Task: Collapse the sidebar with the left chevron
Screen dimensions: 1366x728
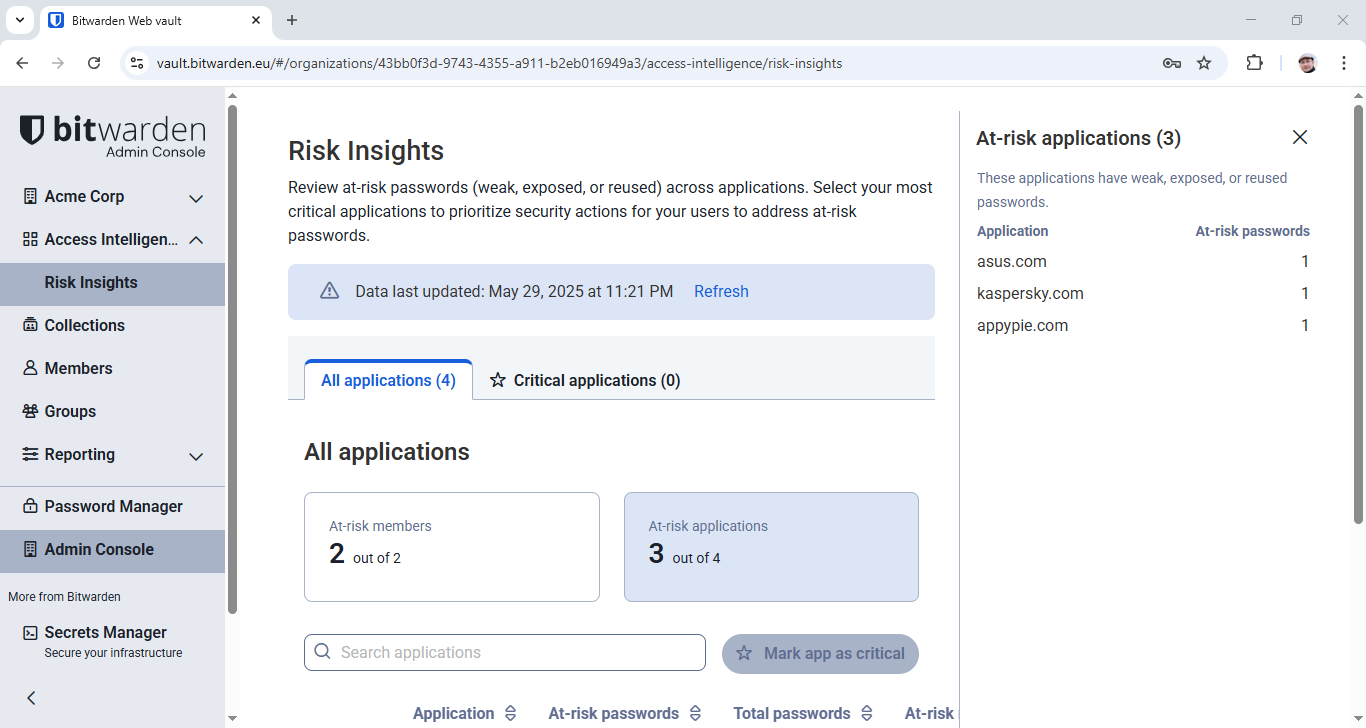Action: [x=31, y=698]
